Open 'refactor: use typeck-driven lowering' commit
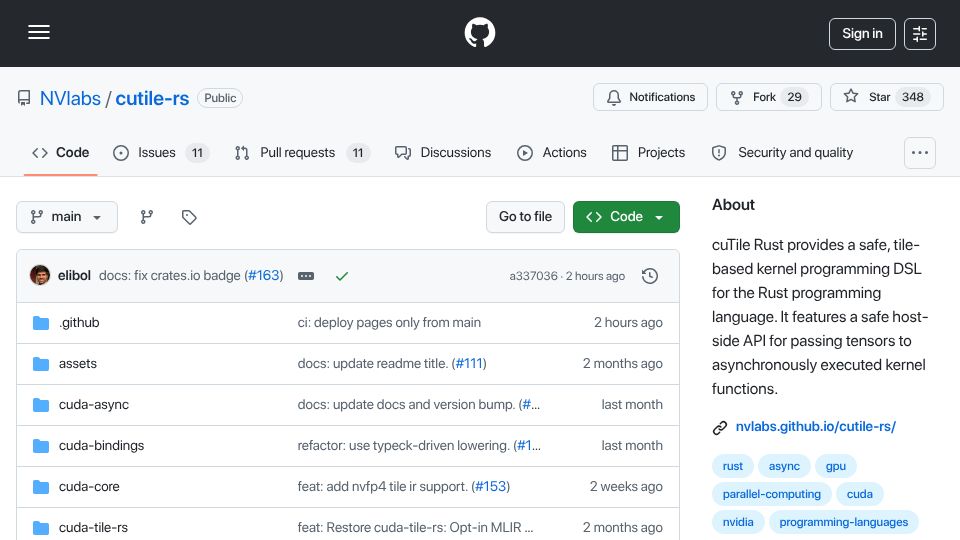This screenshot has width=960, height=540. (403, 446)
